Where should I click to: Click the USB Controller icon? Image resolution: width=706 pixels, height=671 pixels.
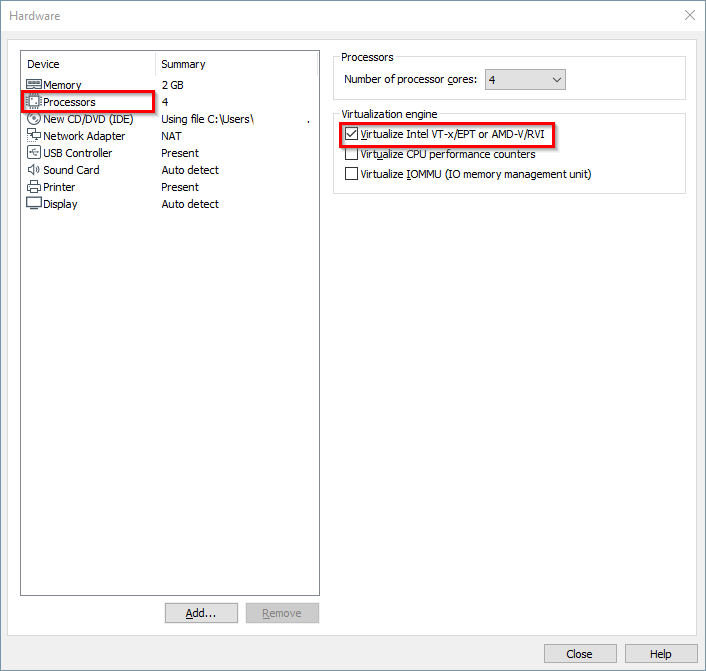click(x=34, y=152)
